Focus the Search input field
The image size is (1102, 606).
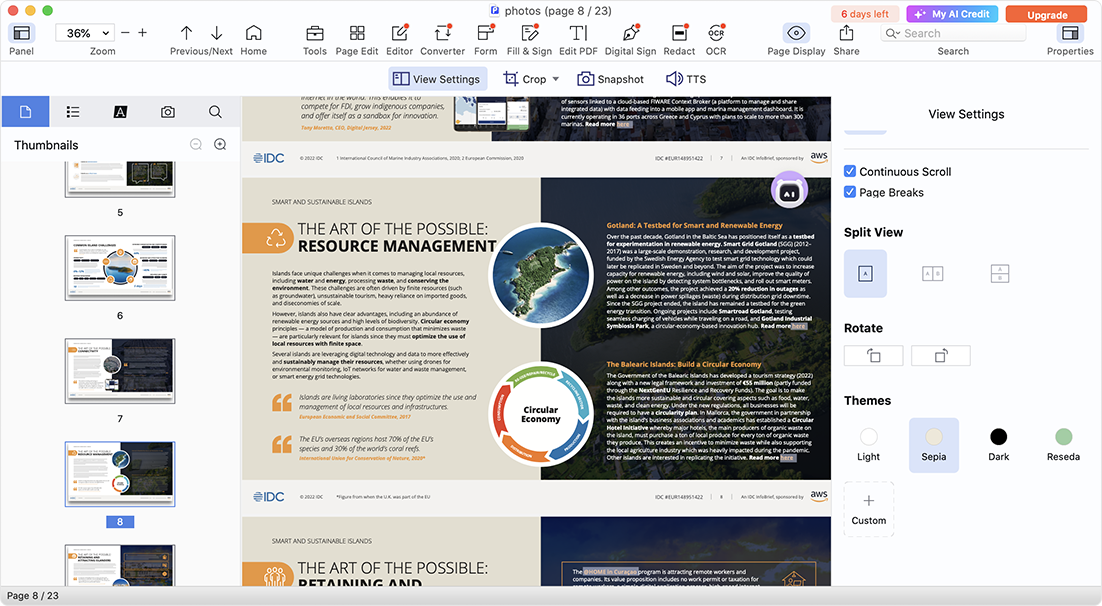pyautogui.click(x=953, y=33)
